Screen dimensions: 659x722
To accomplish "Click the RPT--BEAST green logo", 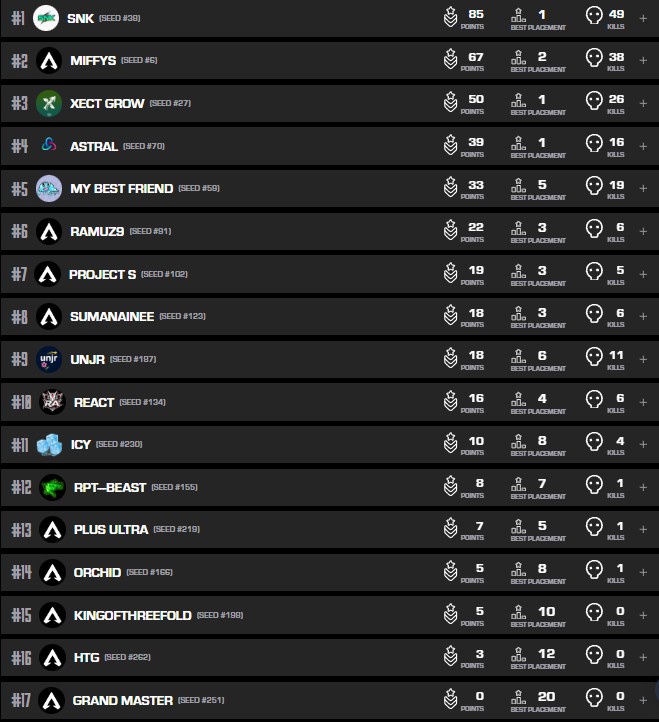I will point(52,487).
